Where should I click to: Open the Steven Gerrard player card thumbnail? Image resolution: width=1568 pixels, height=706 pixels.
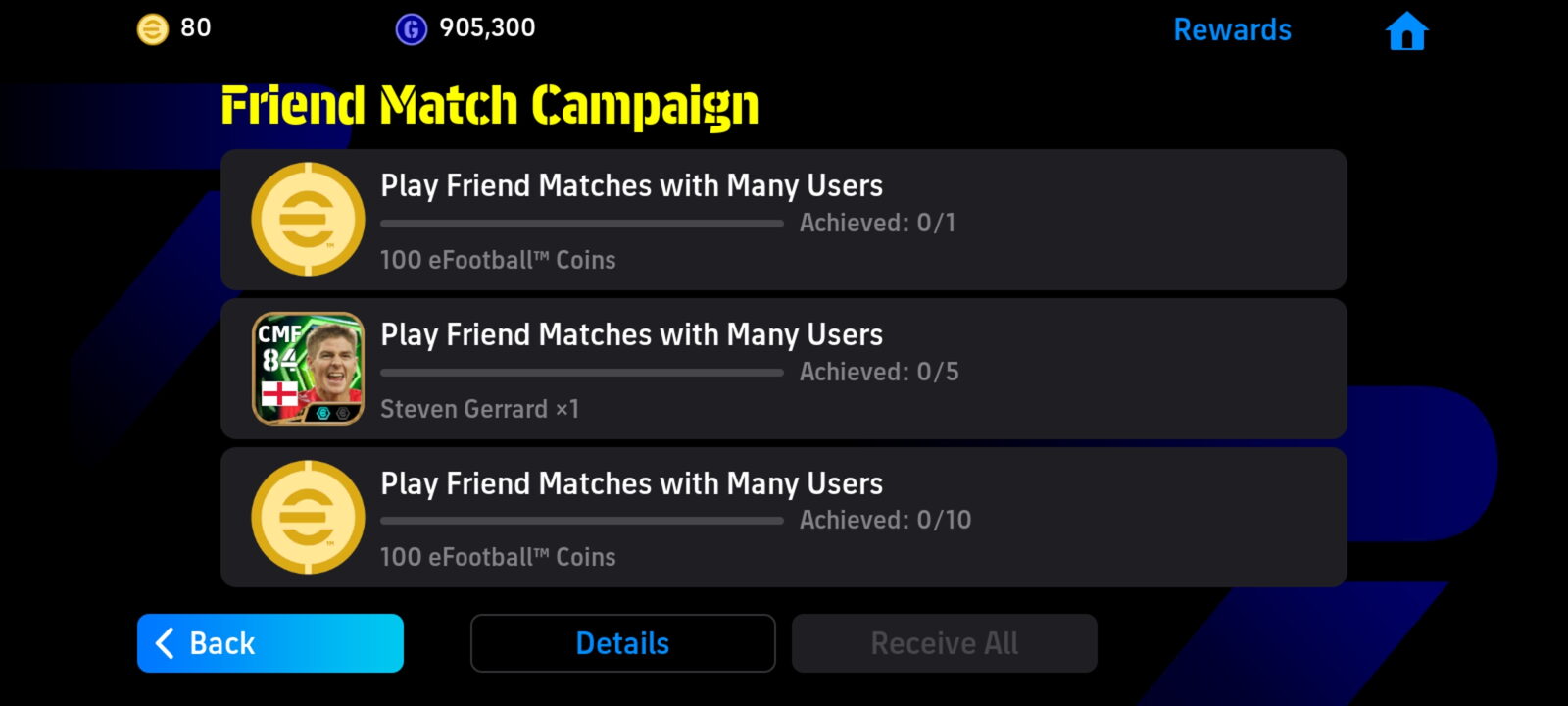click(308, 368)
